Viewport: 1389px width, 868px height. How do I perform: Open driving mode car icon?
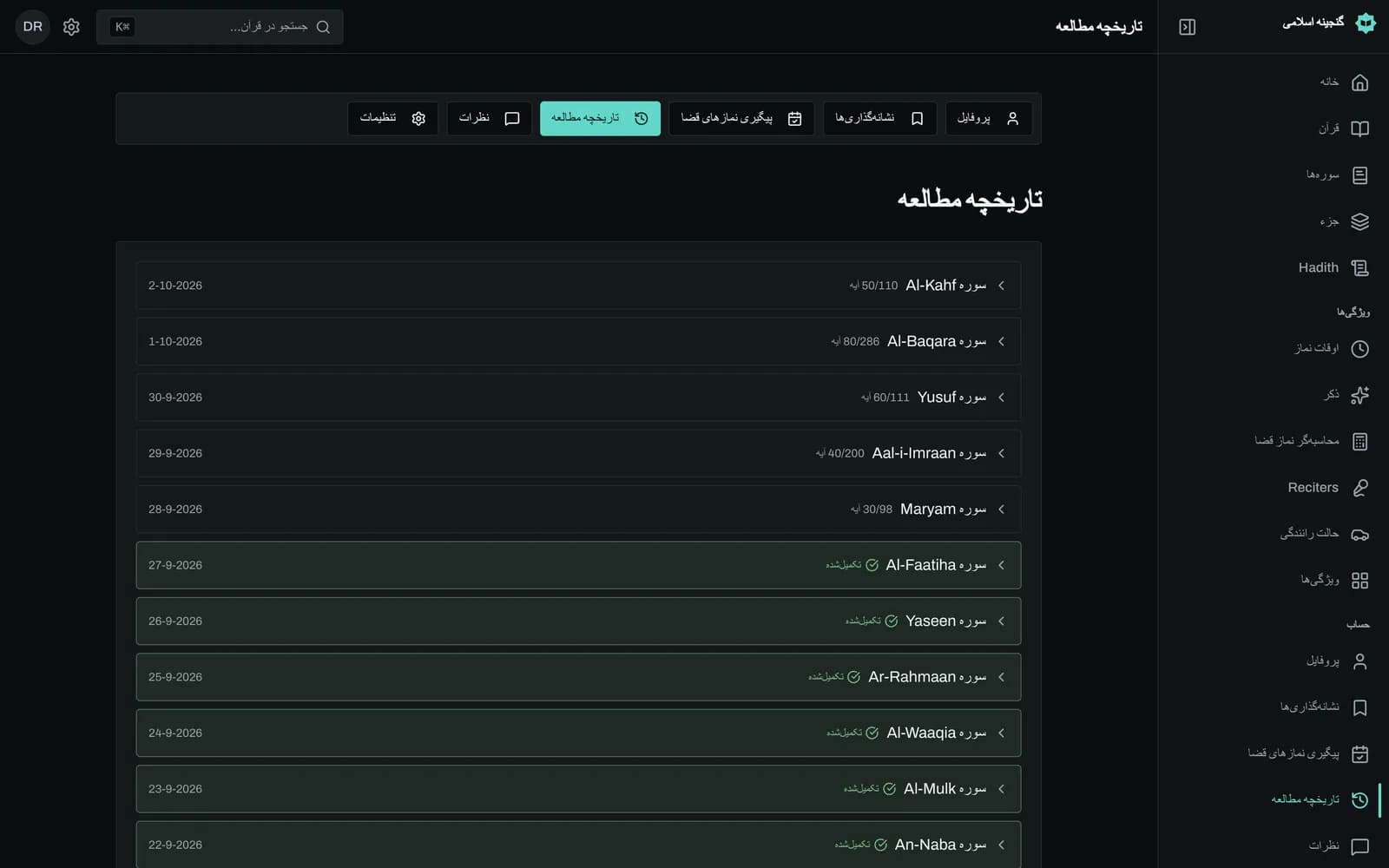1359,534
